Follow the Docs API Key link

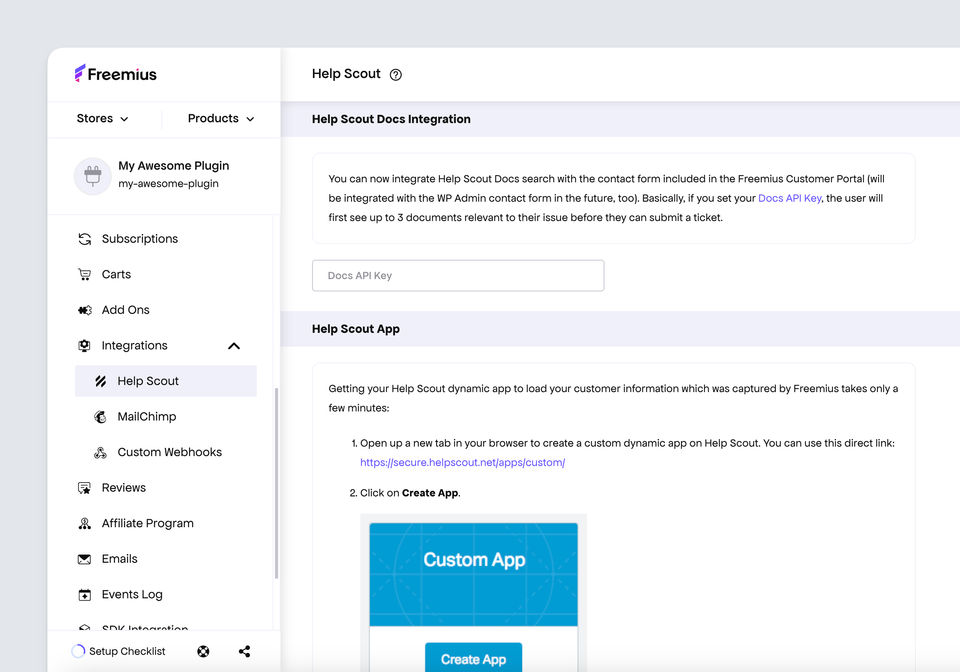[789, 198]
